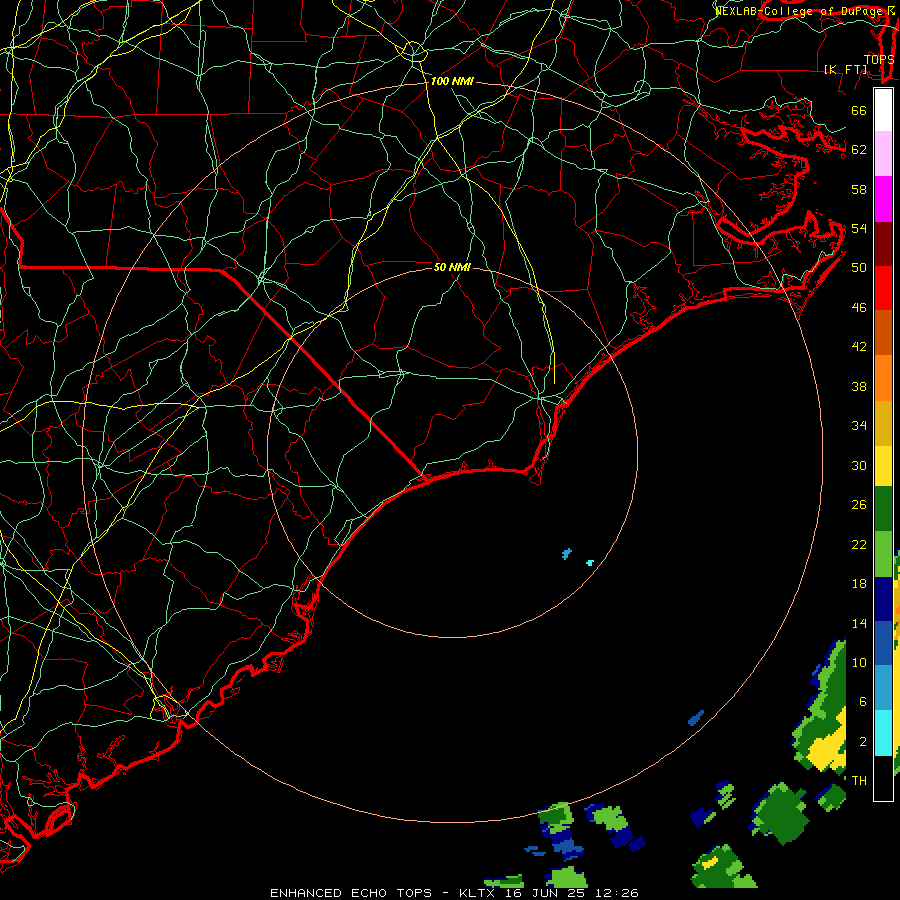Click the white 66 kft color swatch
Image resolution: width=900 pixels, height=900 pixels.
point(883,110)
